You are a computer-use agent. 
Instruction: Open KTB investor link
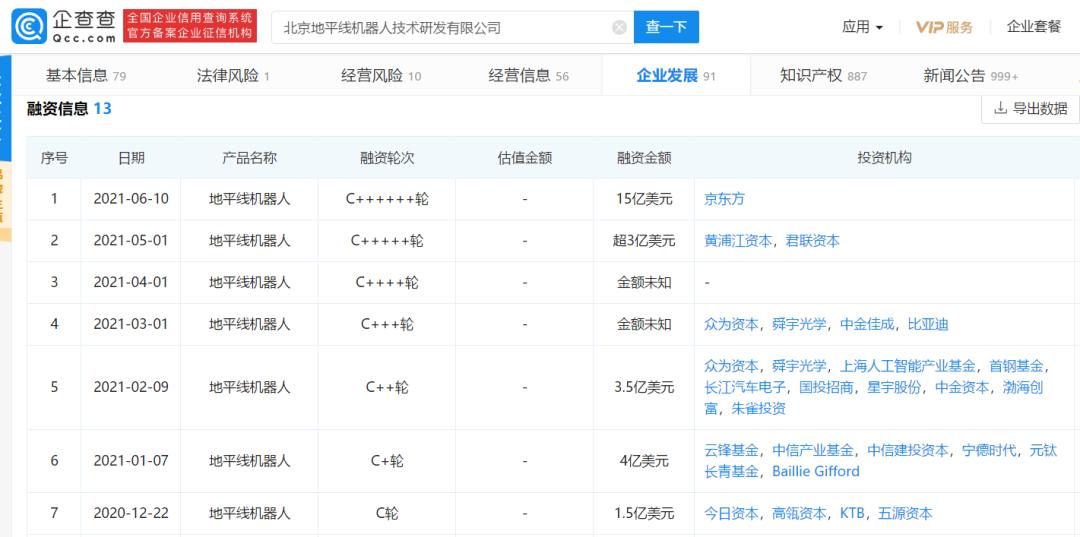coord(852,513)
